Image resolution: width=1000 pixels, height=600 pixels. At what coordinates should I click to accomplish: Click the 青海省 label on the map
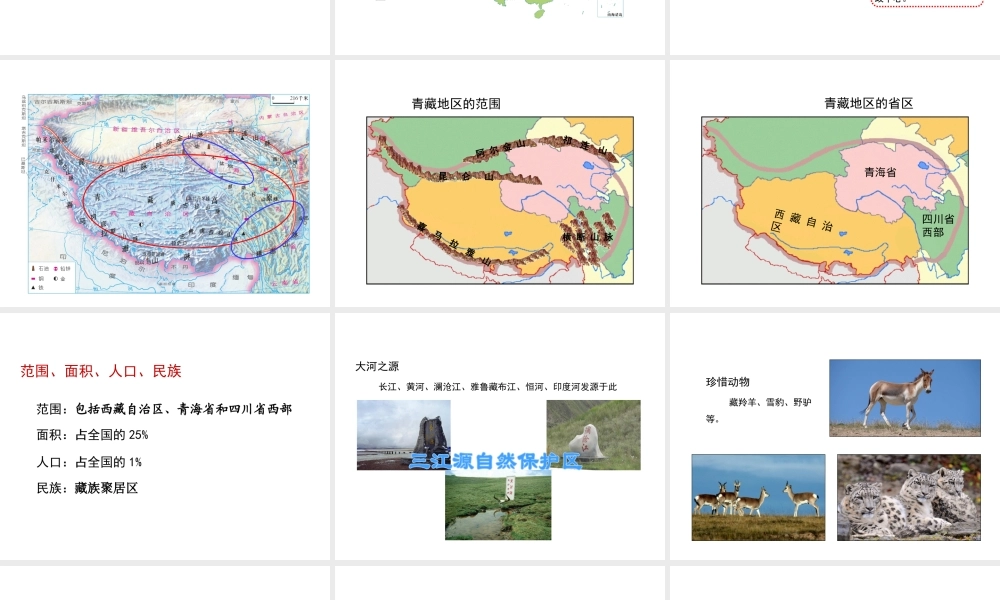pos(880,172)
